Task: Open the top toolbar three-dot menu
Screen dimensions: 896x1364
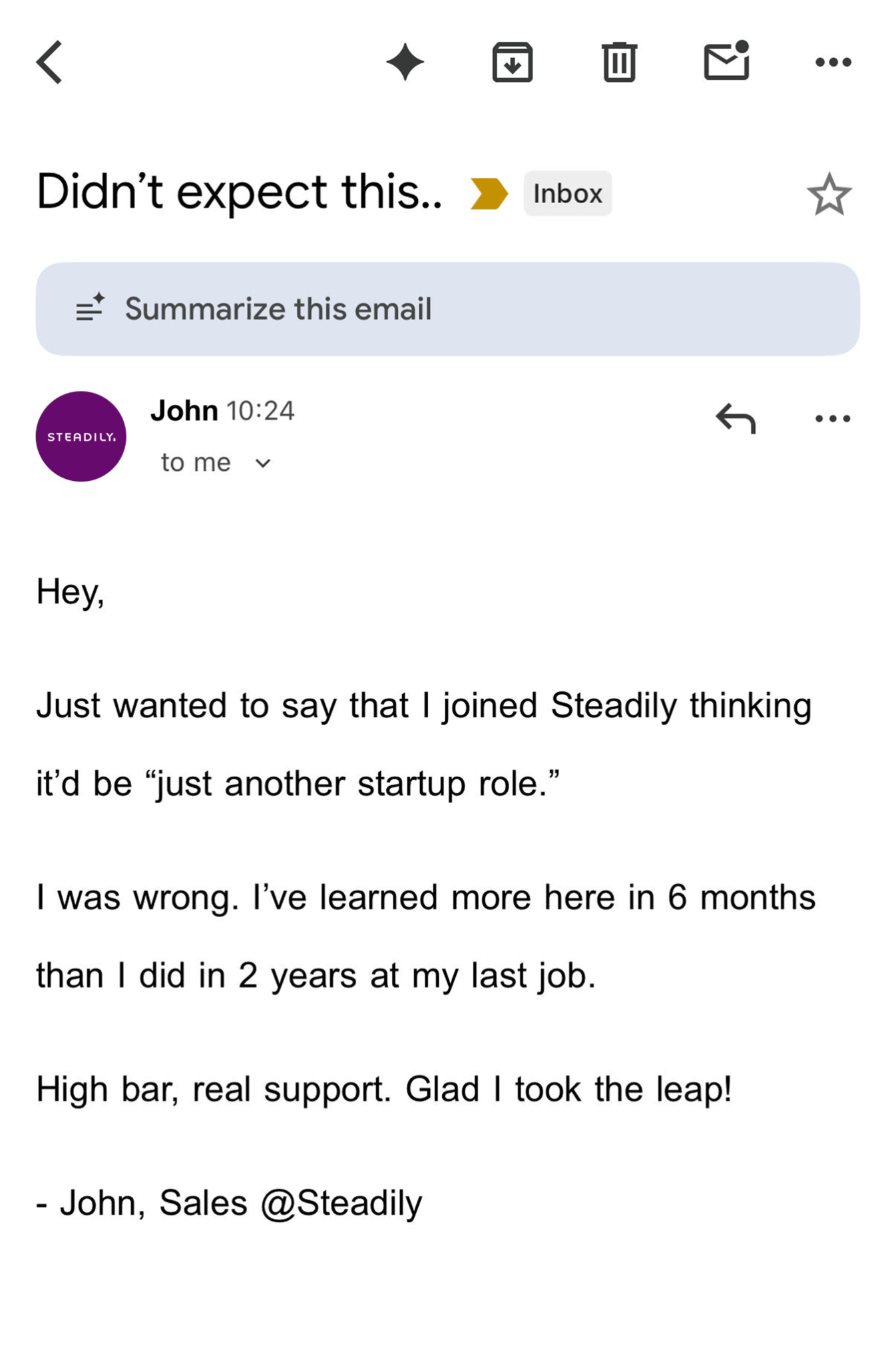Action: (x=833, y=62)
